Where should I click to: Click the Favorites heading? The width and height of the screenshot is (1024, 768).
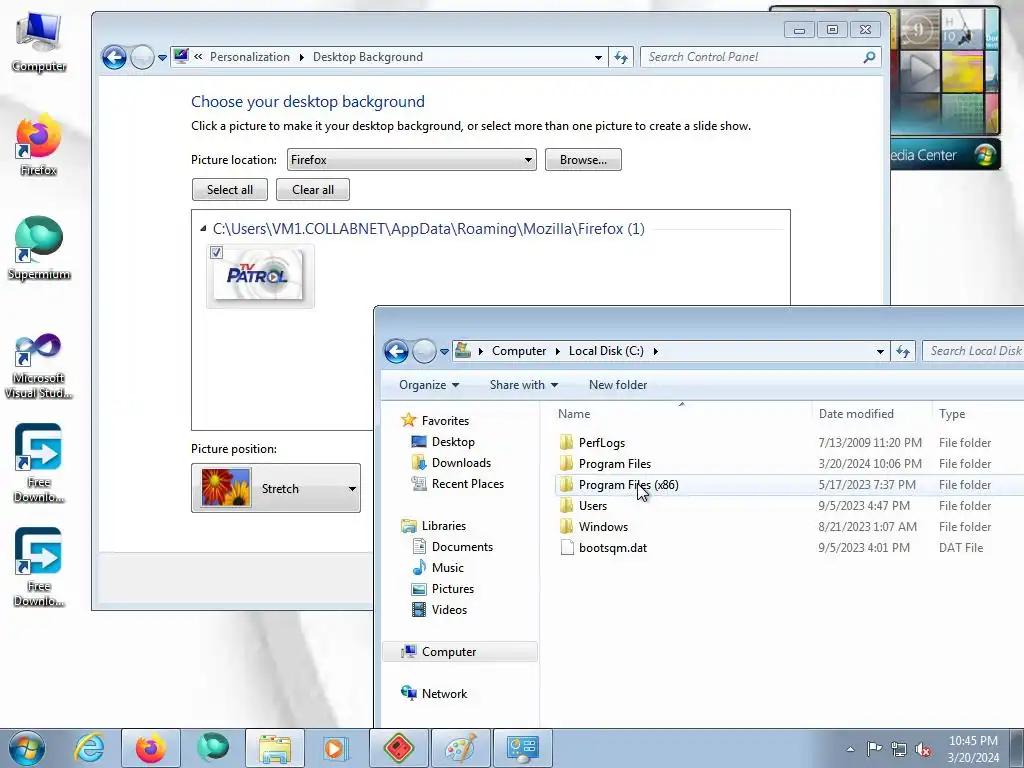[435, 421]
